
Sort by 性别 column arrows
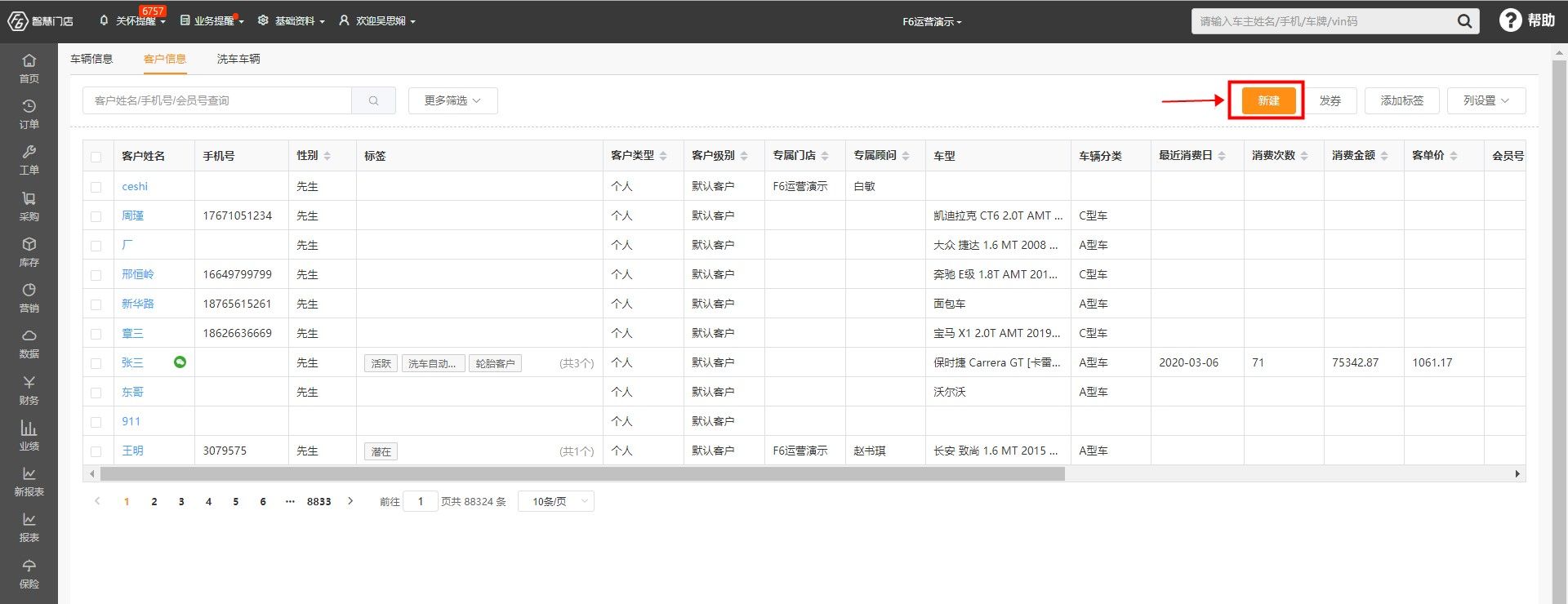[x=327, y=155]
